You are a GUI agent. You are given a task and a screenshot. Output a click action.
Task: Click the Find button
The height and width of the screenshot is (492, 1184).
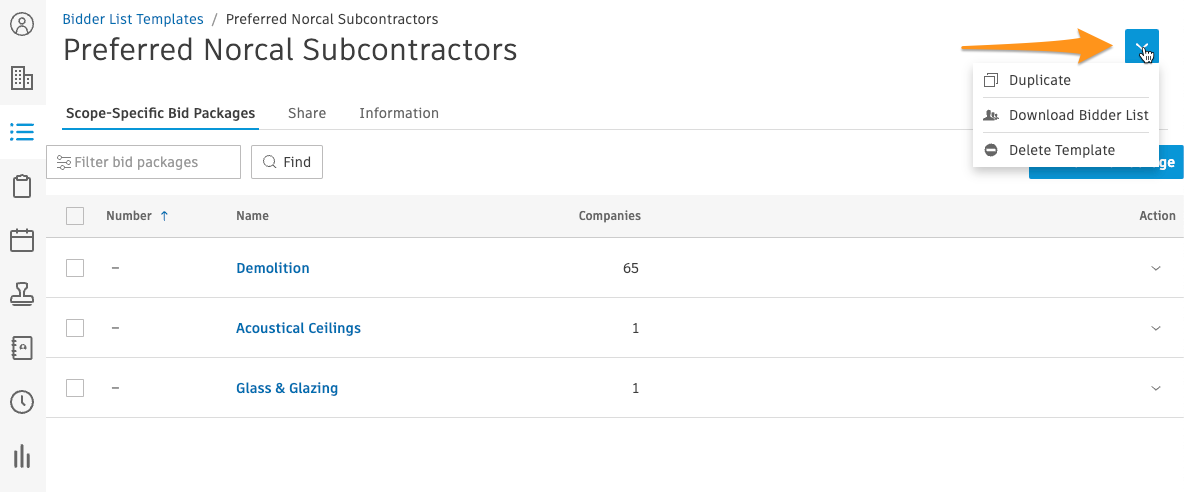coord(287,162)
